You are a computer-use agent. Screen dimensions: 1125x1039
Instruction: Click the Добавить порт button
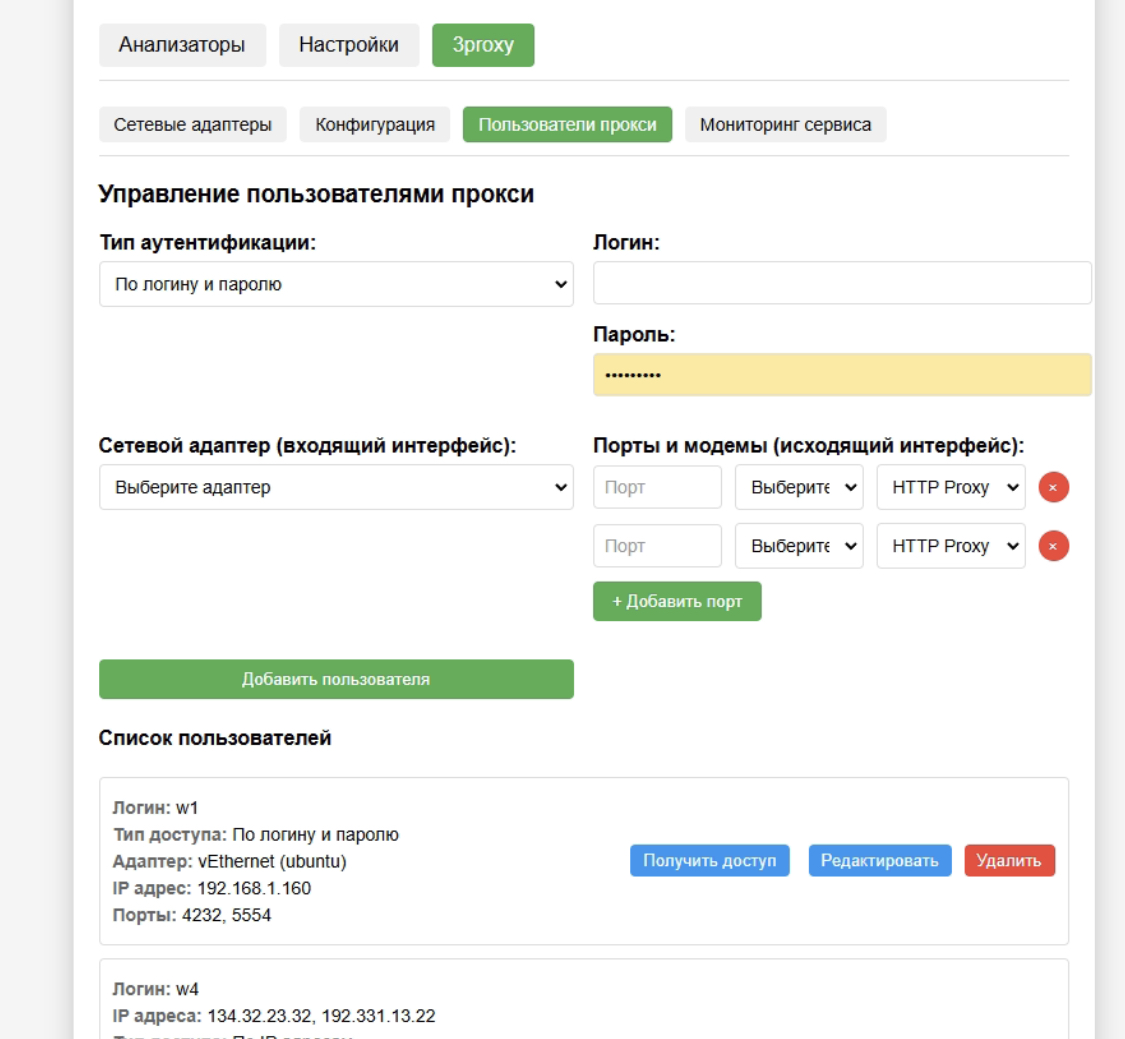tap(677, 601)
